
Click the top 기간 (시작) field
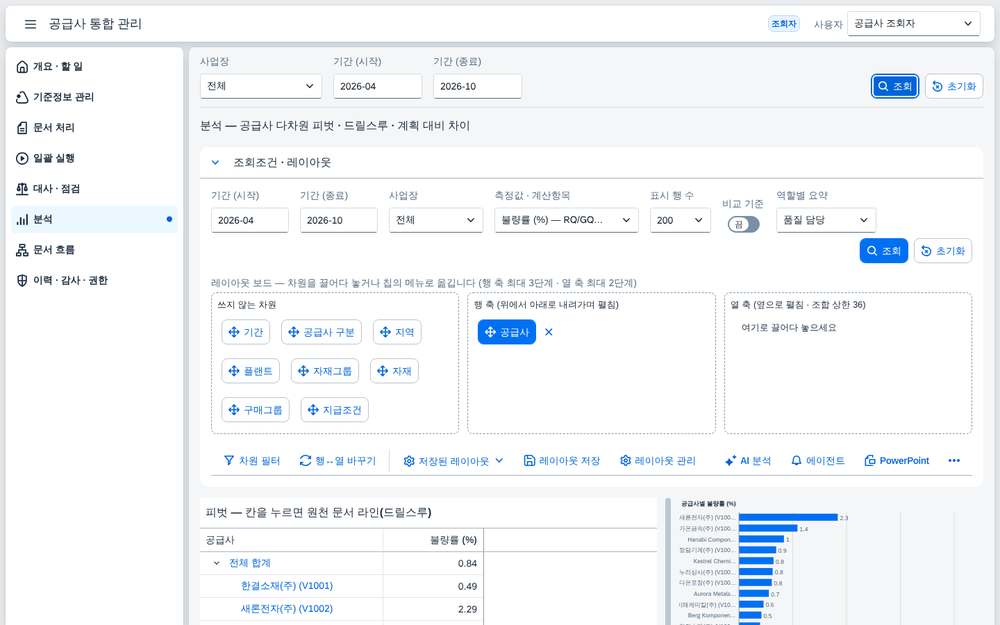[378, 86]
